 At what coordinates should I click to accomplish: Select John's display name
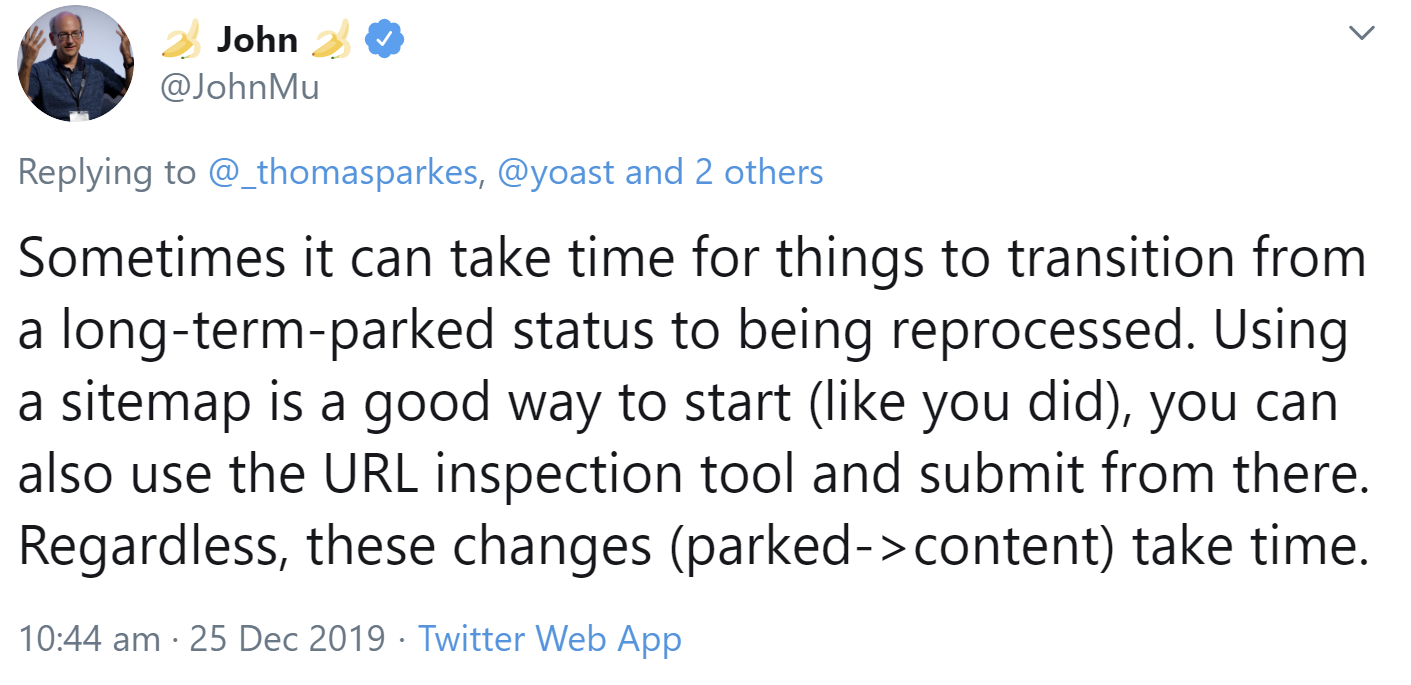click(x=259, y=36)
